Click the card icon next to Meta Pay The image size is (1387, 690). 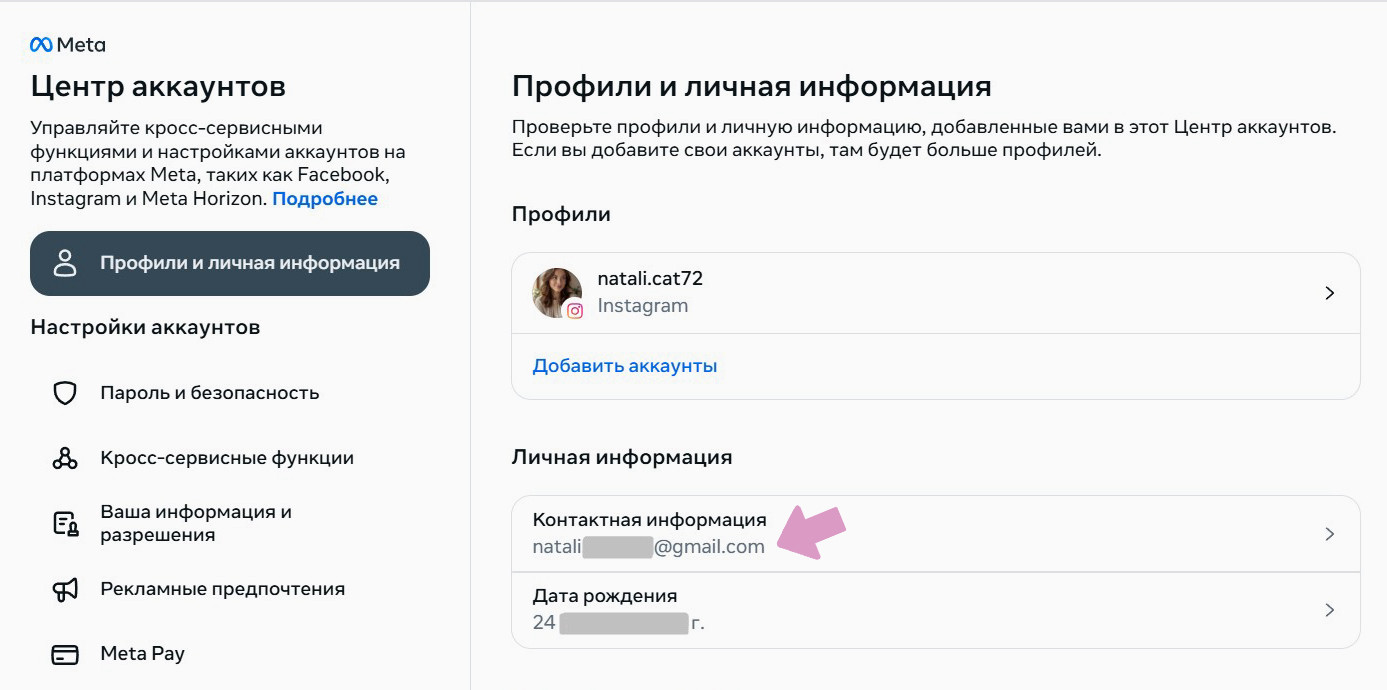pyautogui.click(x=65, y=653)
